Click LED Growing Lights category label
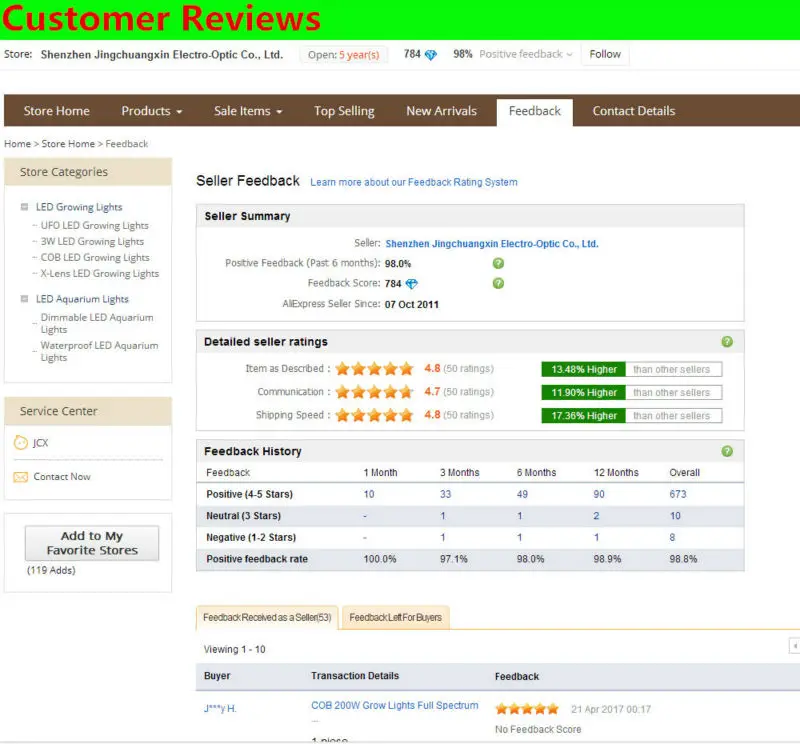Screen dimensions: 800x744 click(79, 207)
